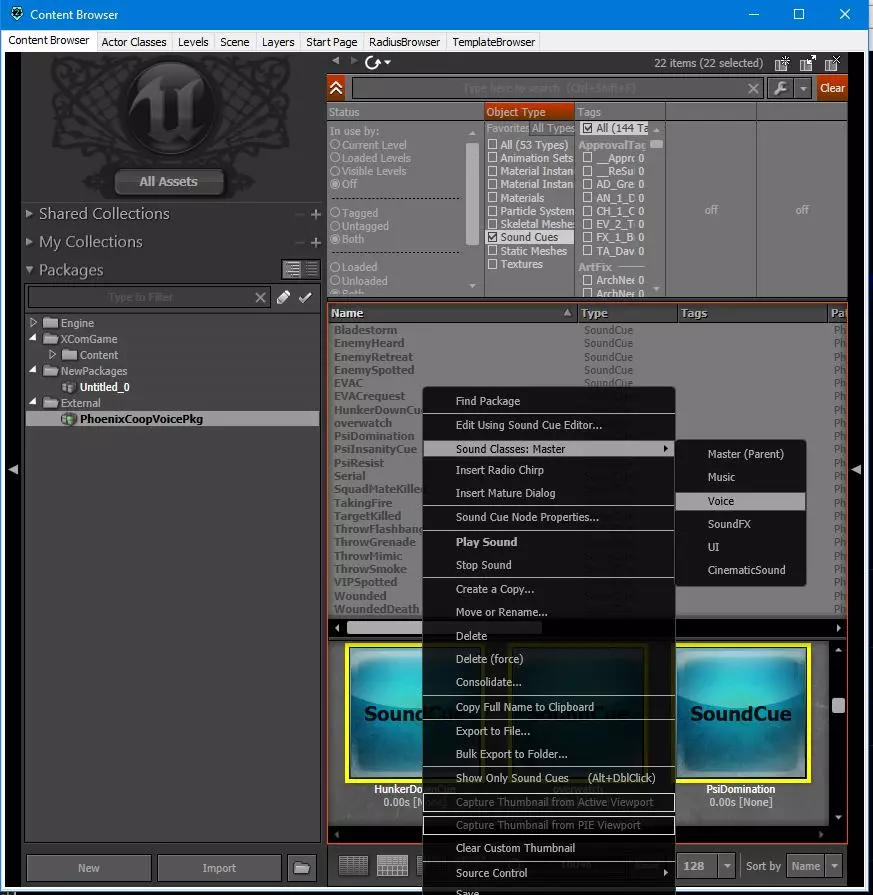Select the Tagged radio option
The width and height of the screenshot is (873, 895).
tap(335, 212)
